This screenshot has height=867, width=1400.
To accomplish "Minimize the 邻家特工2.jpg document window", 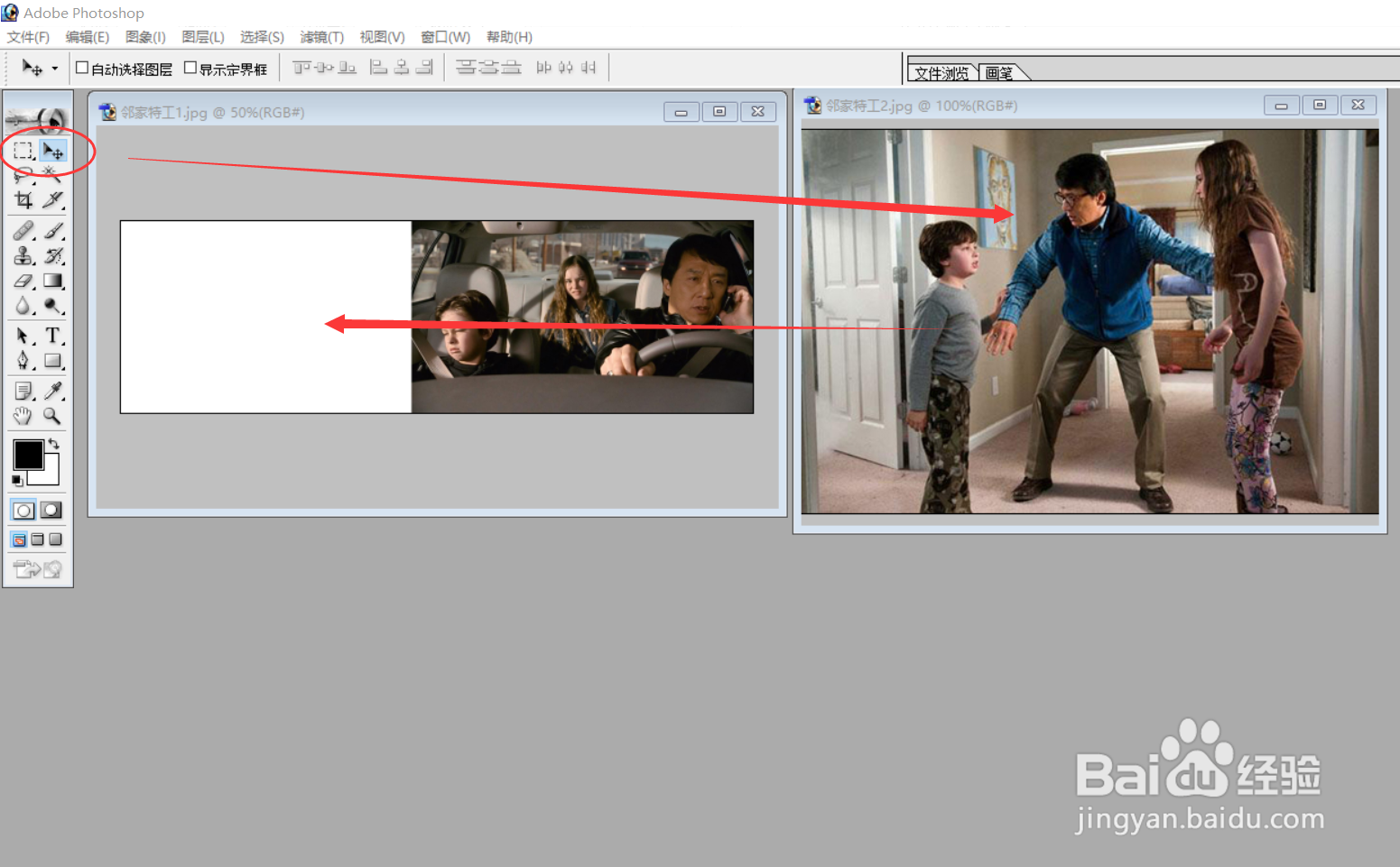I will [x=1281, y=106].
